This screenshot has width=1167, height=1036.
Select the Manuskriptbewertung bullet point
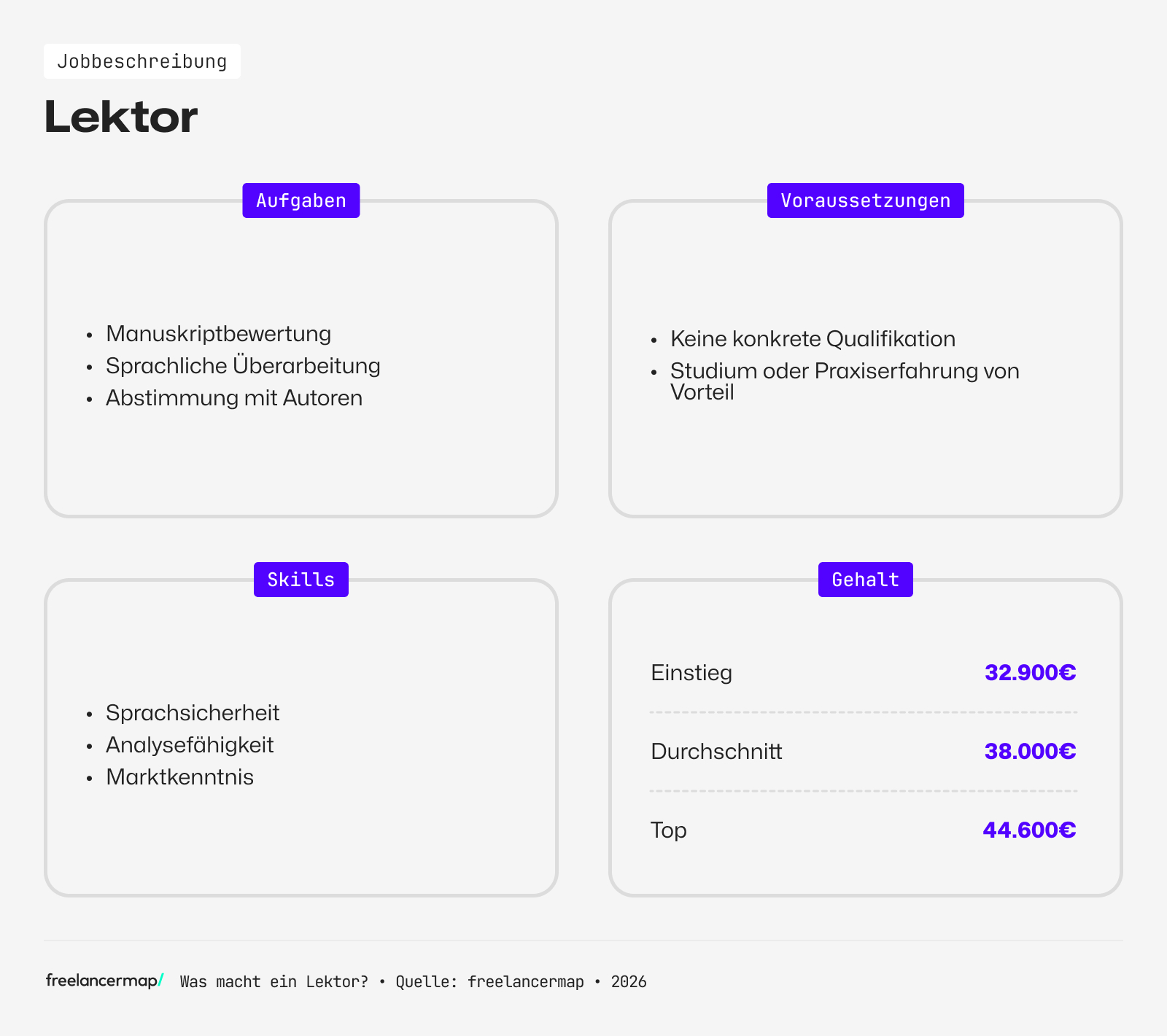[x=218, y=333]
